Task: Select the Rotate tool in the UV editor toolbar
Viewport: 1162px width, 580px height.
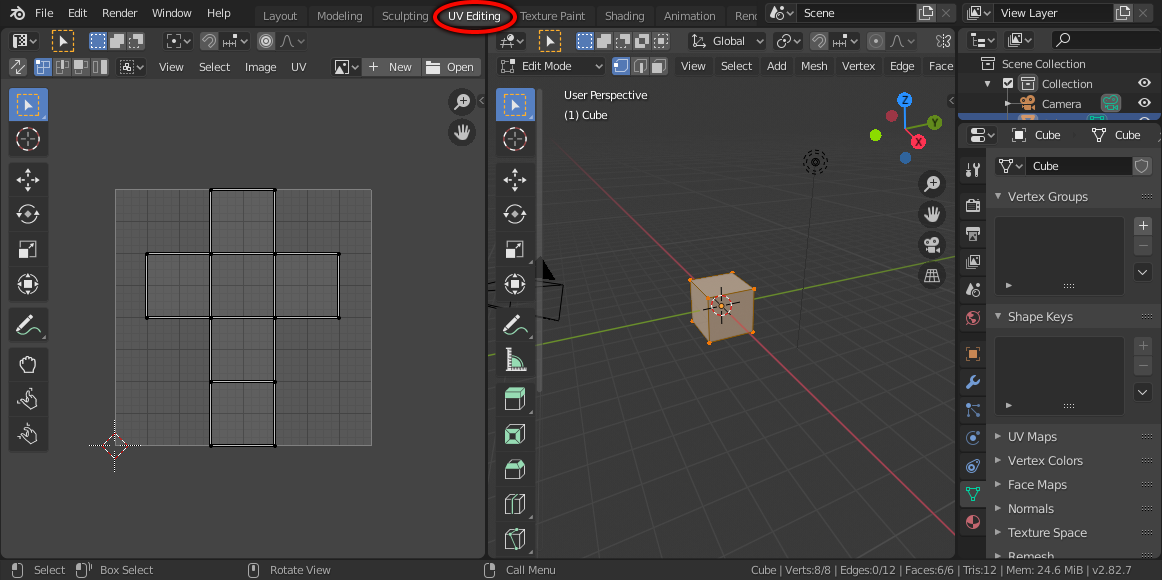Action: click(x=28, y=213)
